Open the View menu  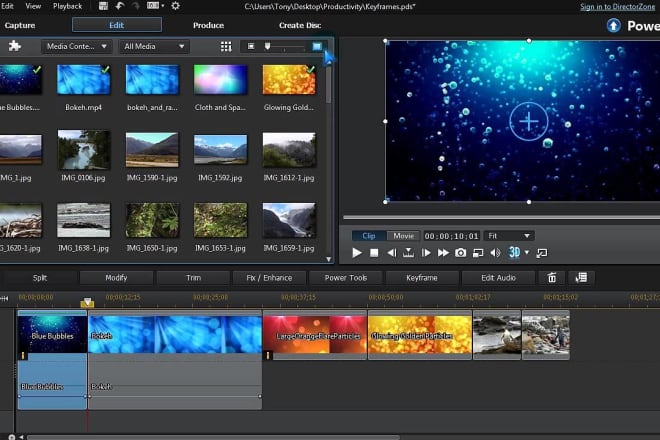[33, 6]
